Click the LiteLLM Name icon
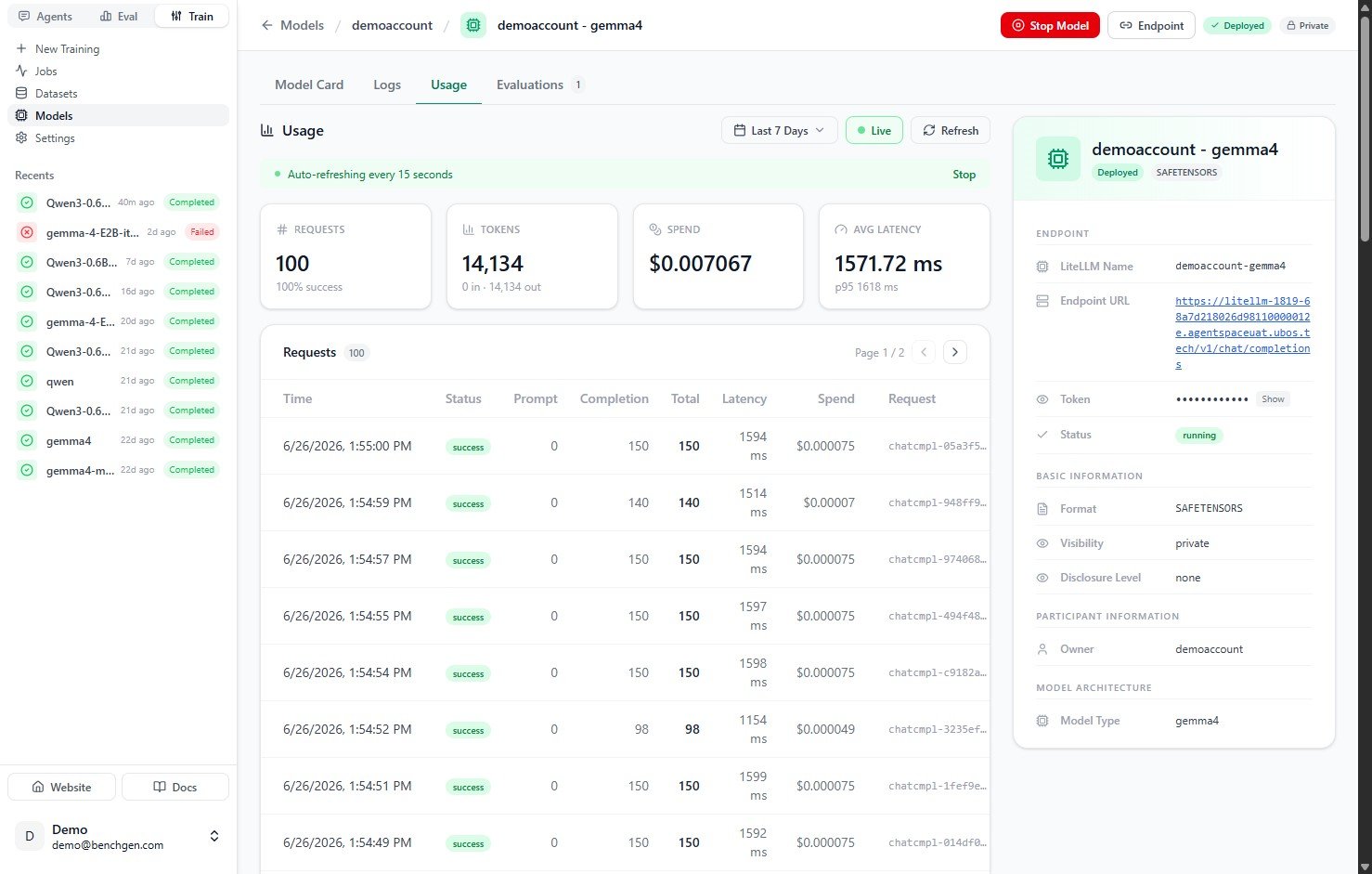 [1042, 267]
